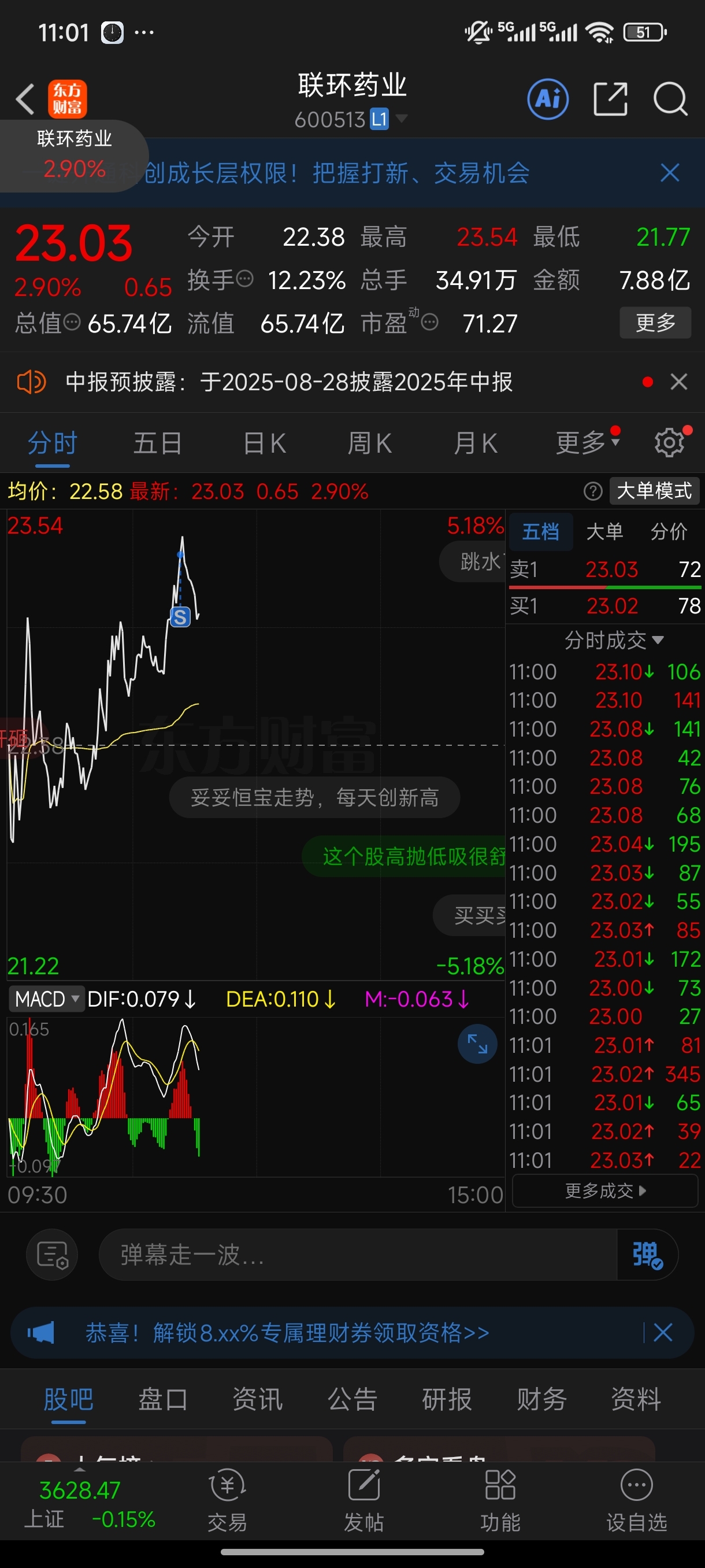Select 五档 order book tab
The height and width of the screenshot is (1568, 705).
click(541, 532)
